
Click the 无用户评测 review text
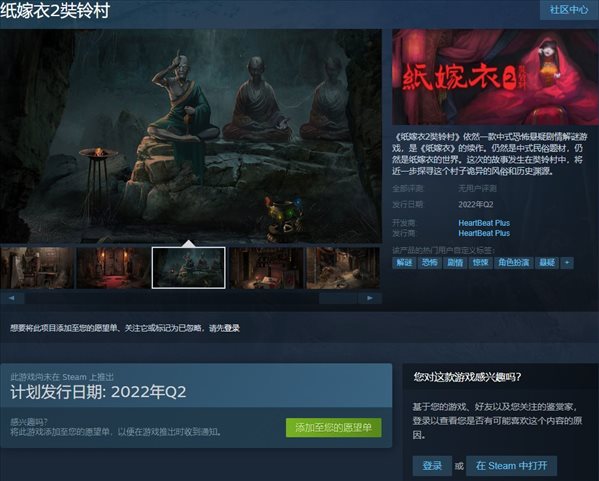(478, 188)
